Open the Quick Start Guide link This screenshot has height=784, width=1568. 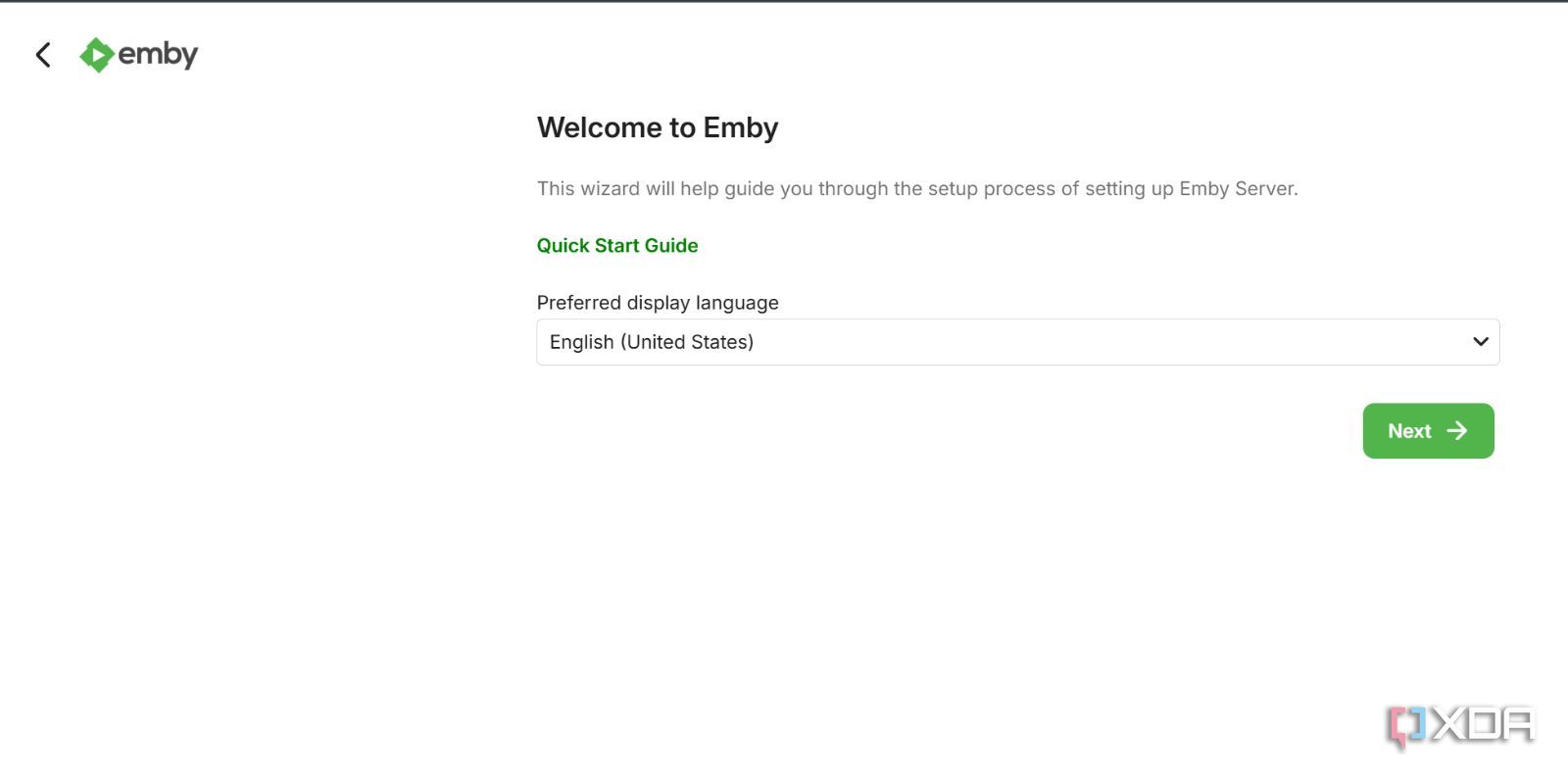tap(617, 245)
